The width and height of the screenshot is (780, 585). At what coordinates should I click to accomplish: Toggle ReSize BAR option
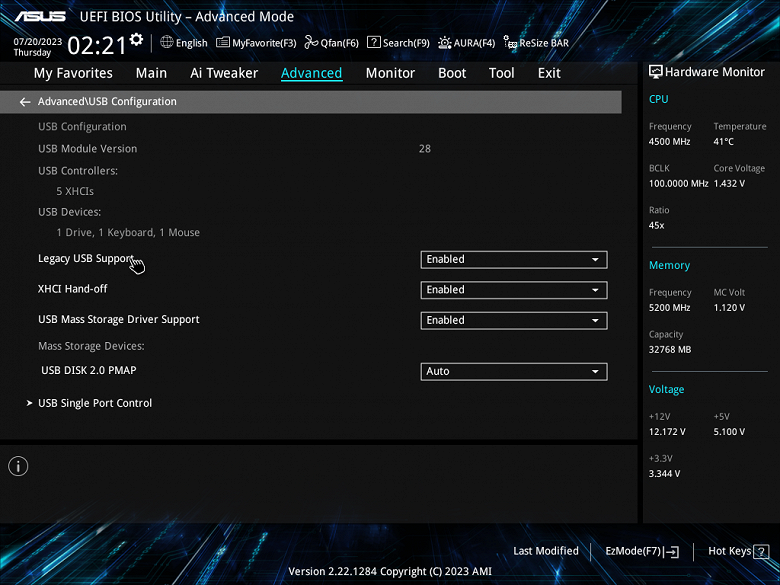pos(536,43)
